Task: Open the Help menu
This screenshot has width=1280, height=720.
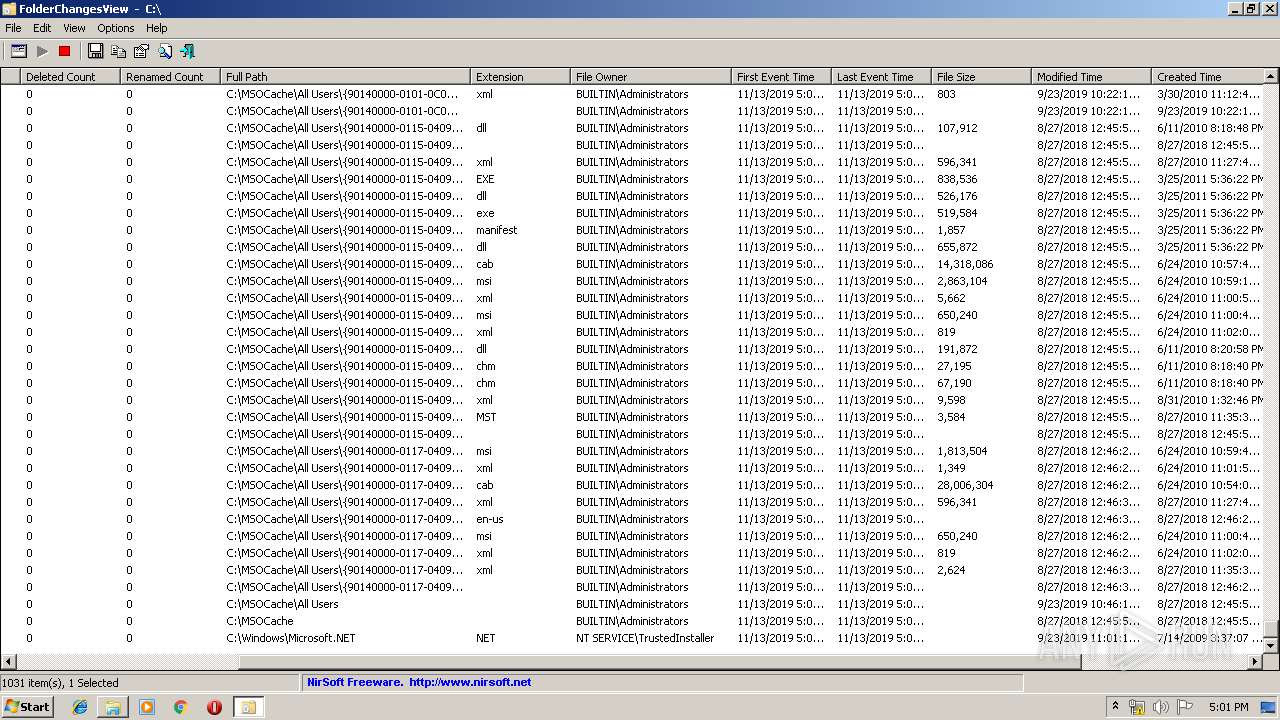Action: click(156, 28)
